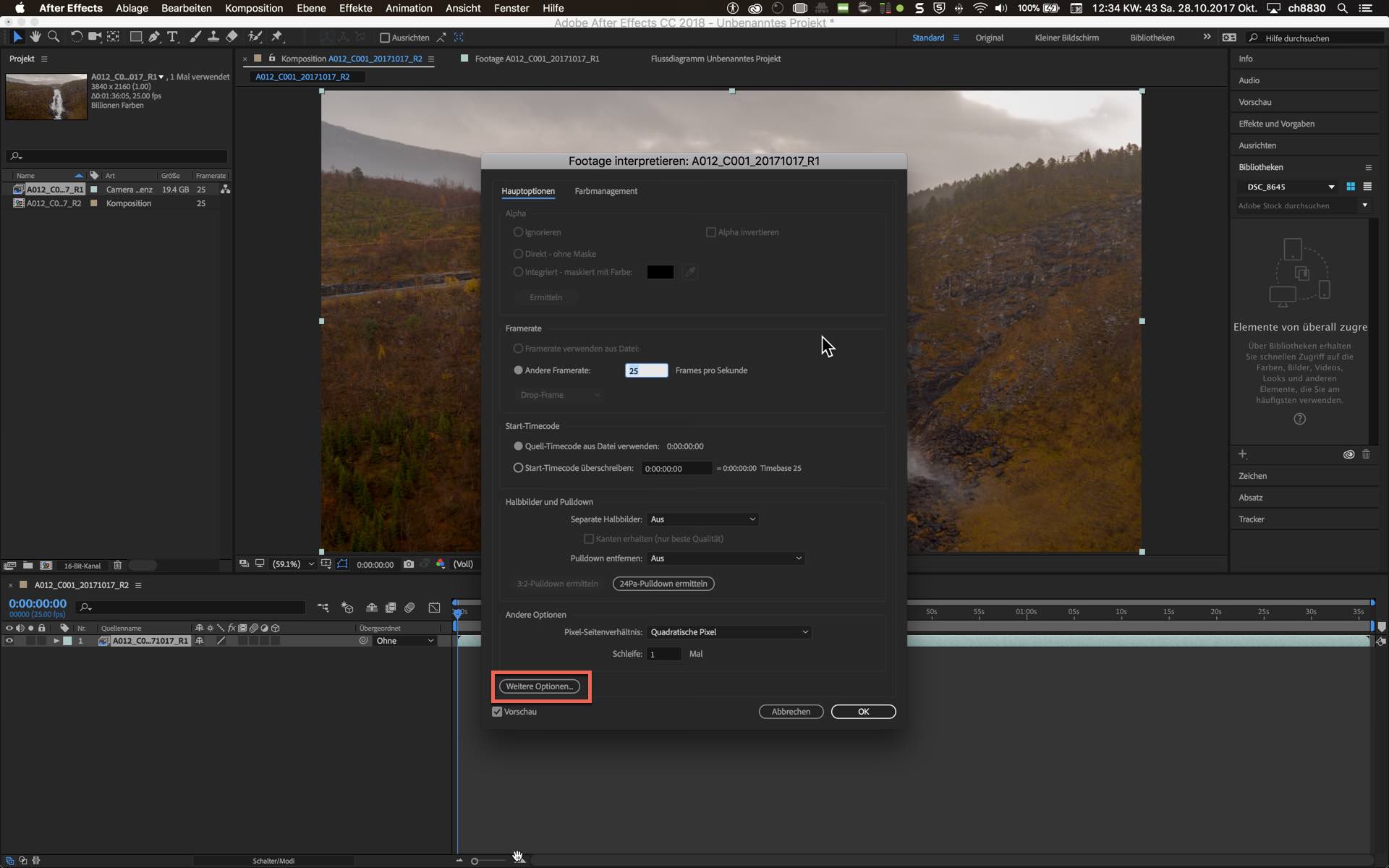Open the Pulldown entfernen dropdown
This screenshot has width=1389, height=868.
click(x=726, y=558)
